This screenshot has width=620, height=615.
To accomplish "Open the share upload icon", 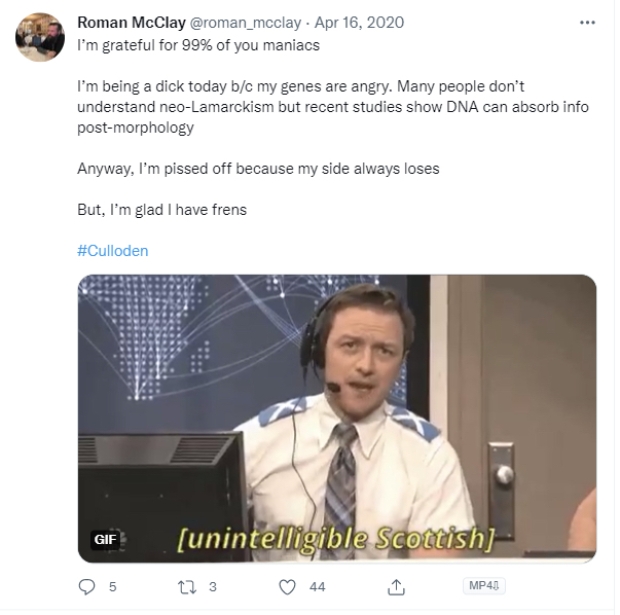I will [396, 587].
